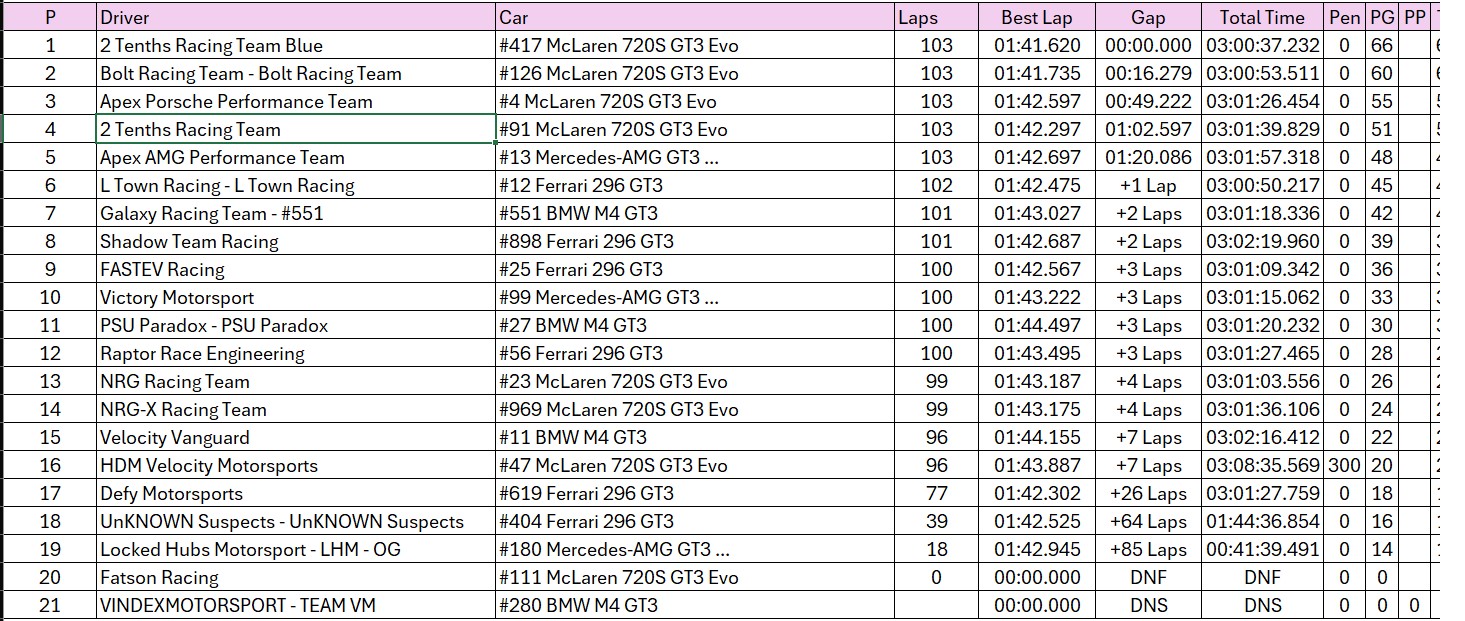This screenshot has height=621, width=1465.
Task: Select gap value 00:16.279
Action: 1149,73
